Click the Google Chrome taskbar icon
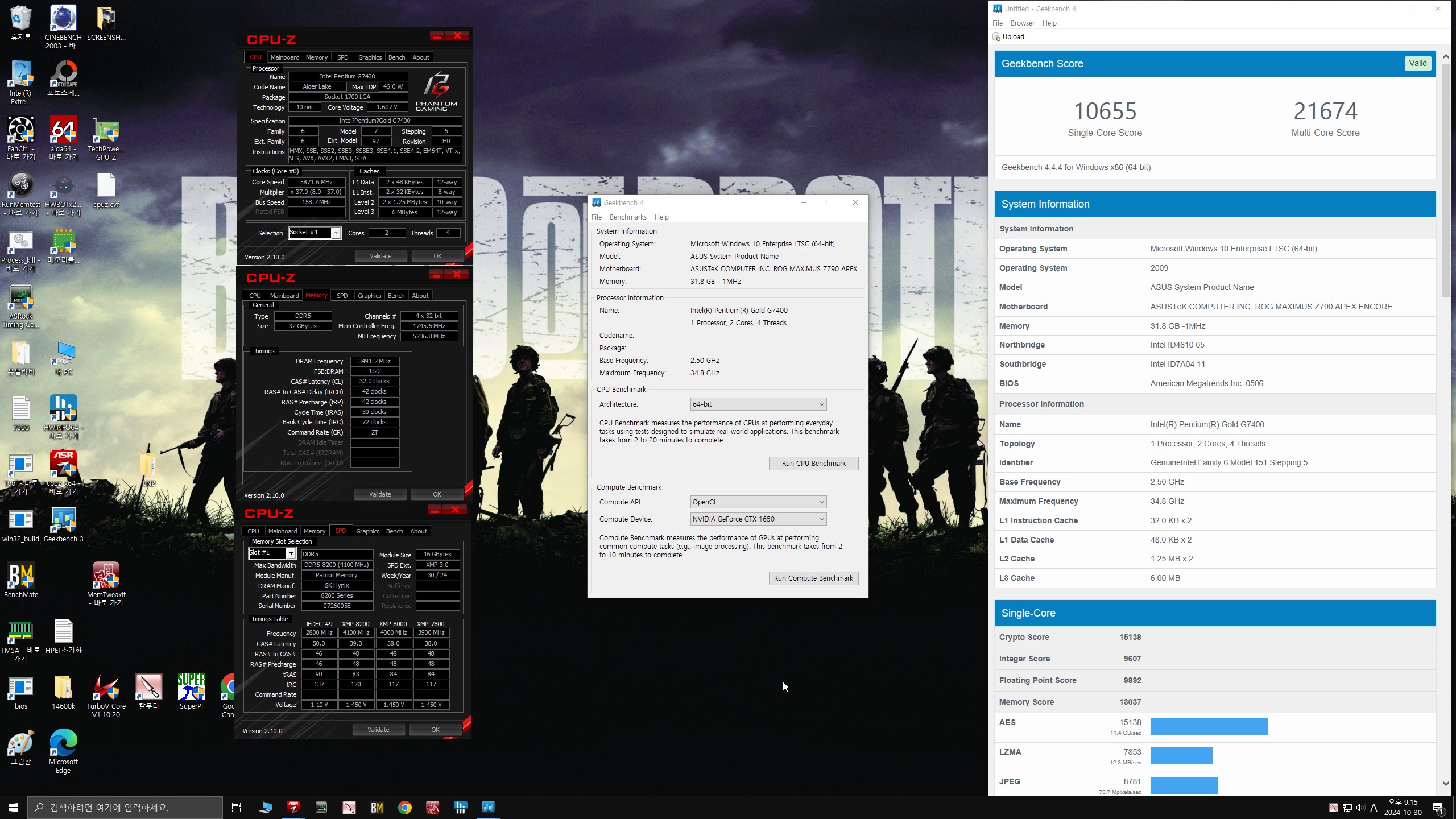This screenshot has width=1456, height=819. 405,807
